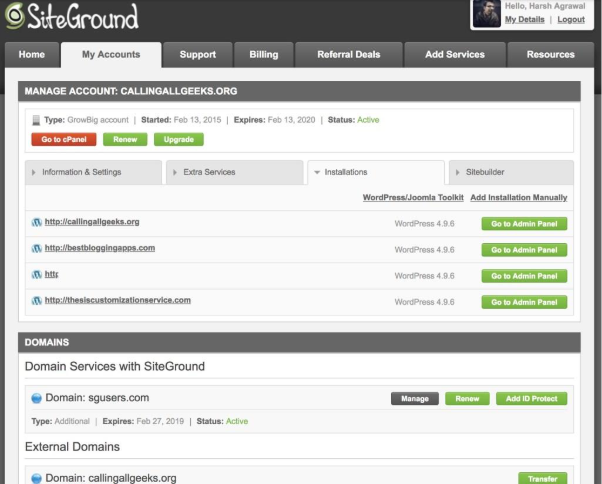Click the SiteGround logo
Viewport: 602px width, 484px height.
[72, 16]
